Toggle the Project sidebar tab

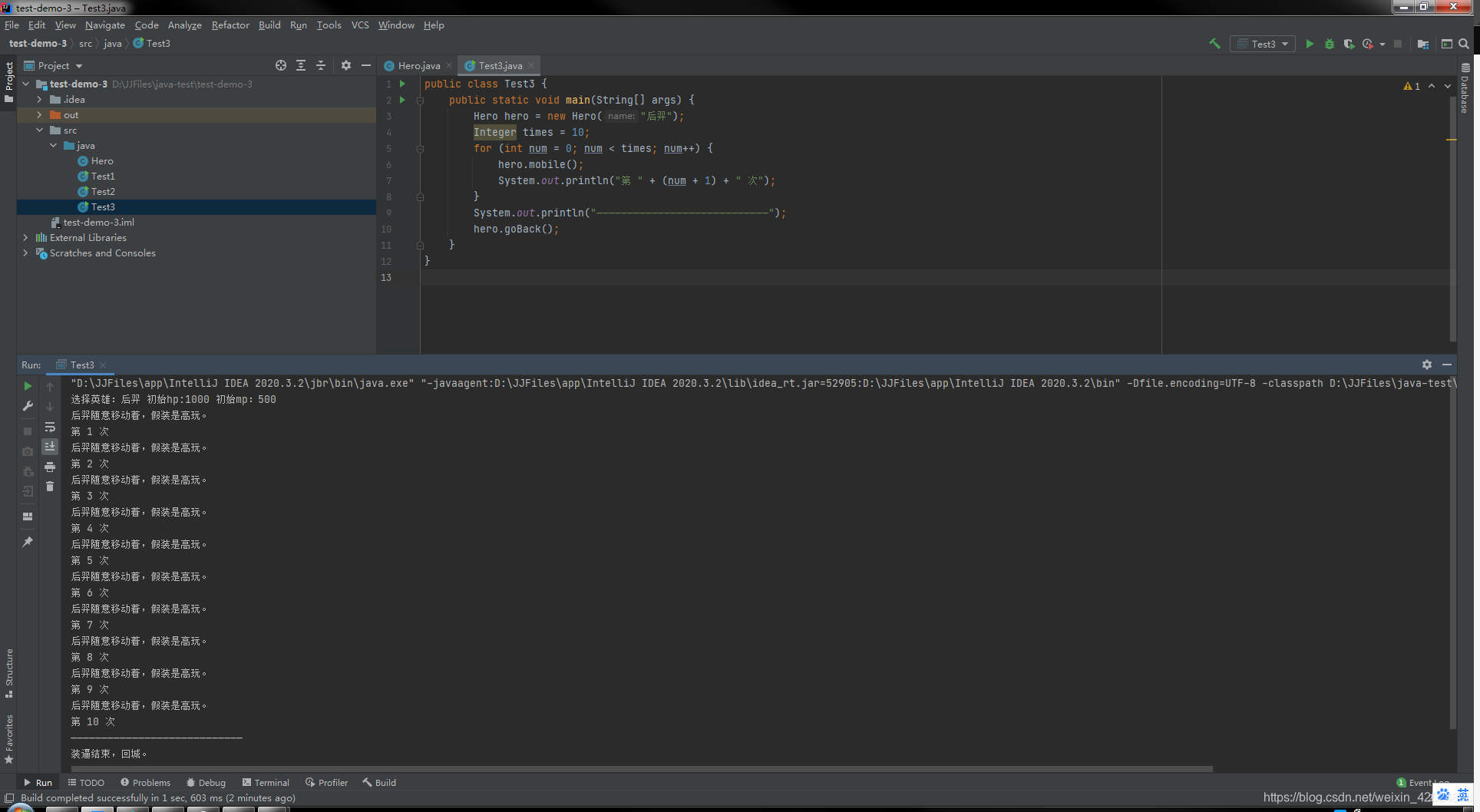click(x=8, y=82)
